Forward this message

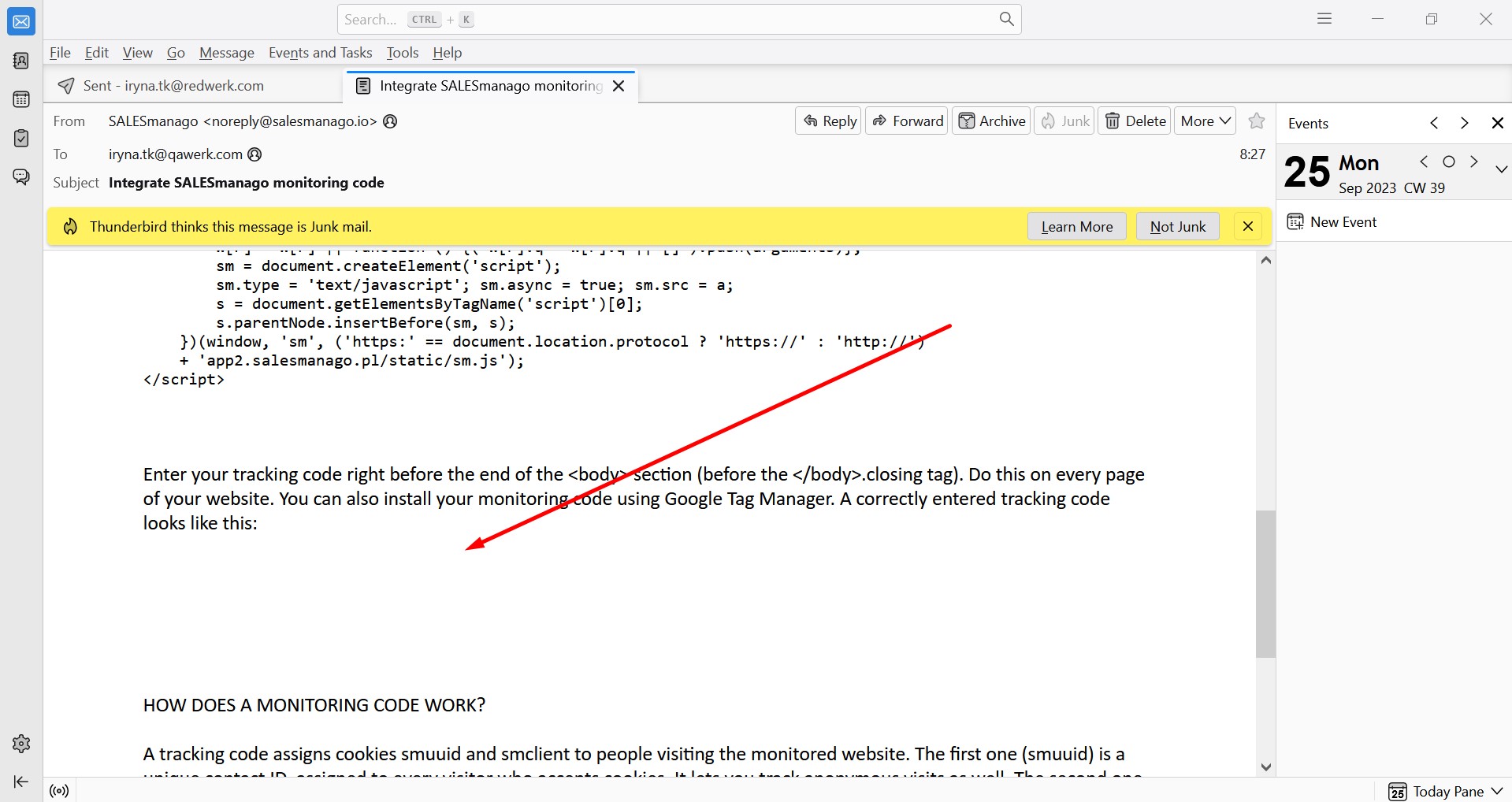[908, 121]
